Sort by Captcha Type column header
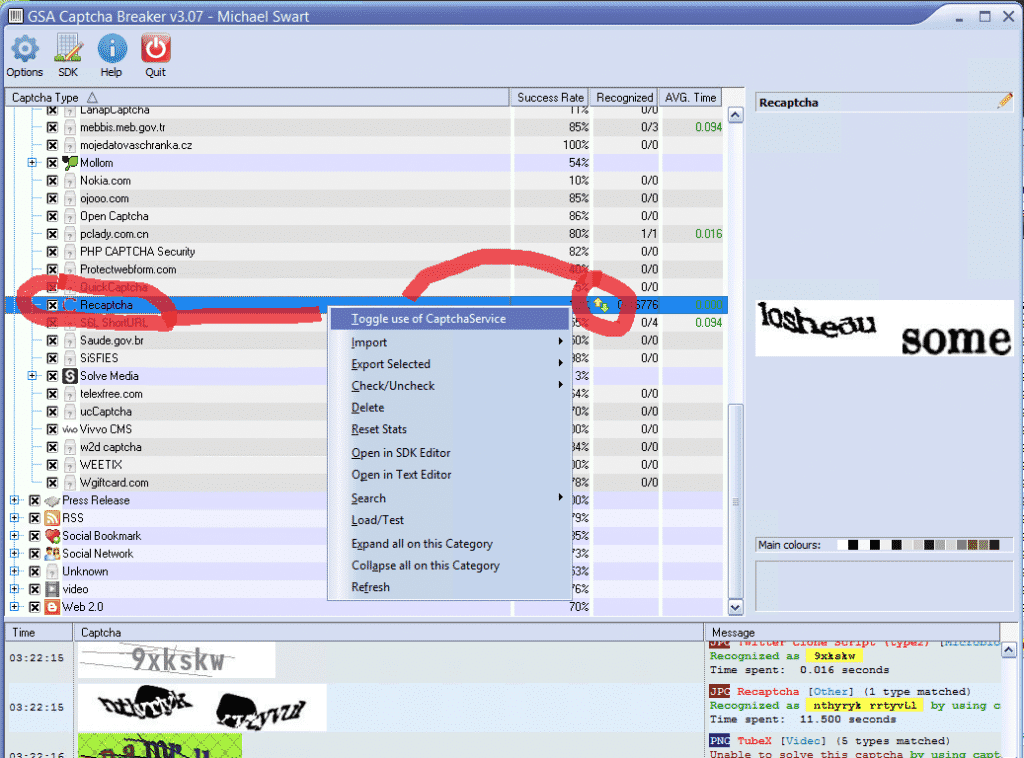 click(257, 97)
